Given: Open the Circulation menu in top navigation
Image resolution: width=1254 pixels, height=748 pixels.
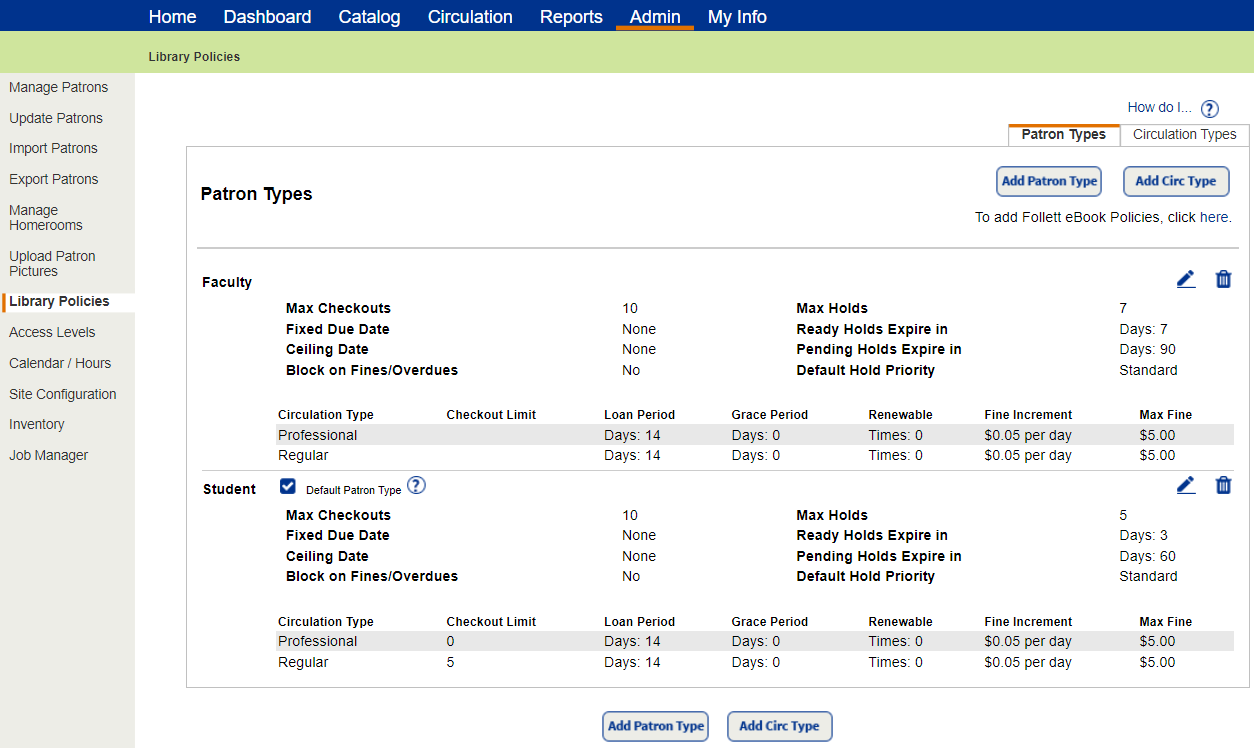Looking at the screenshot, I should point(470,17).
